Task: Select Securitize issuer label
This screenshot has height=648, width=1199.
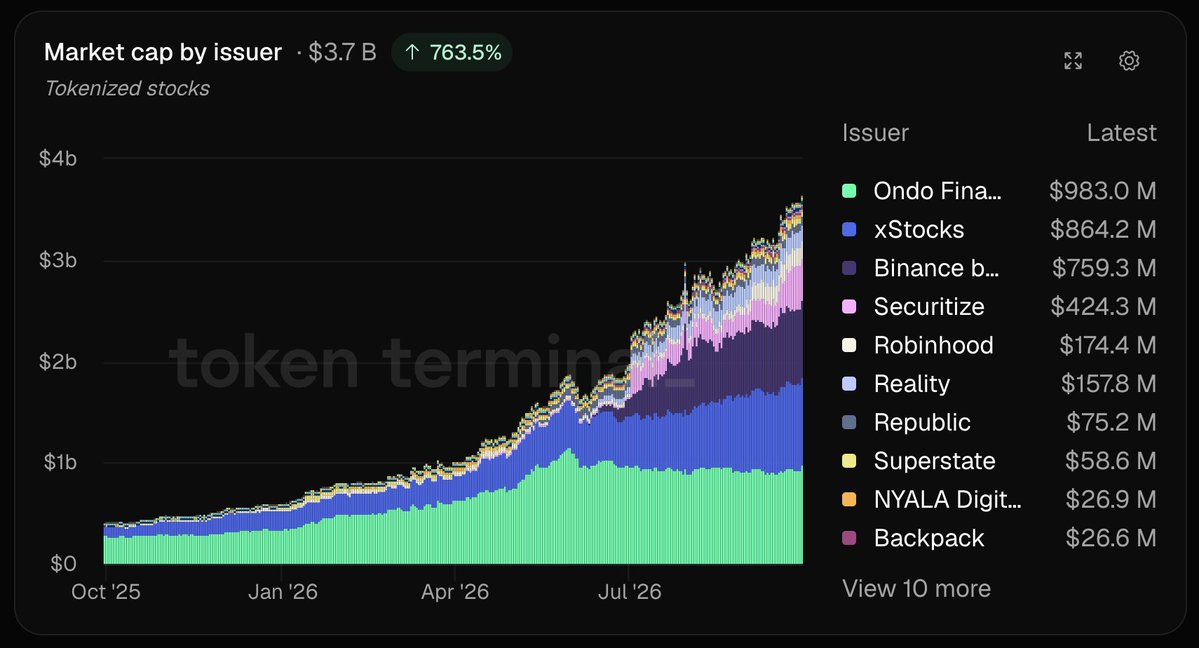Action: pos(929,306)
